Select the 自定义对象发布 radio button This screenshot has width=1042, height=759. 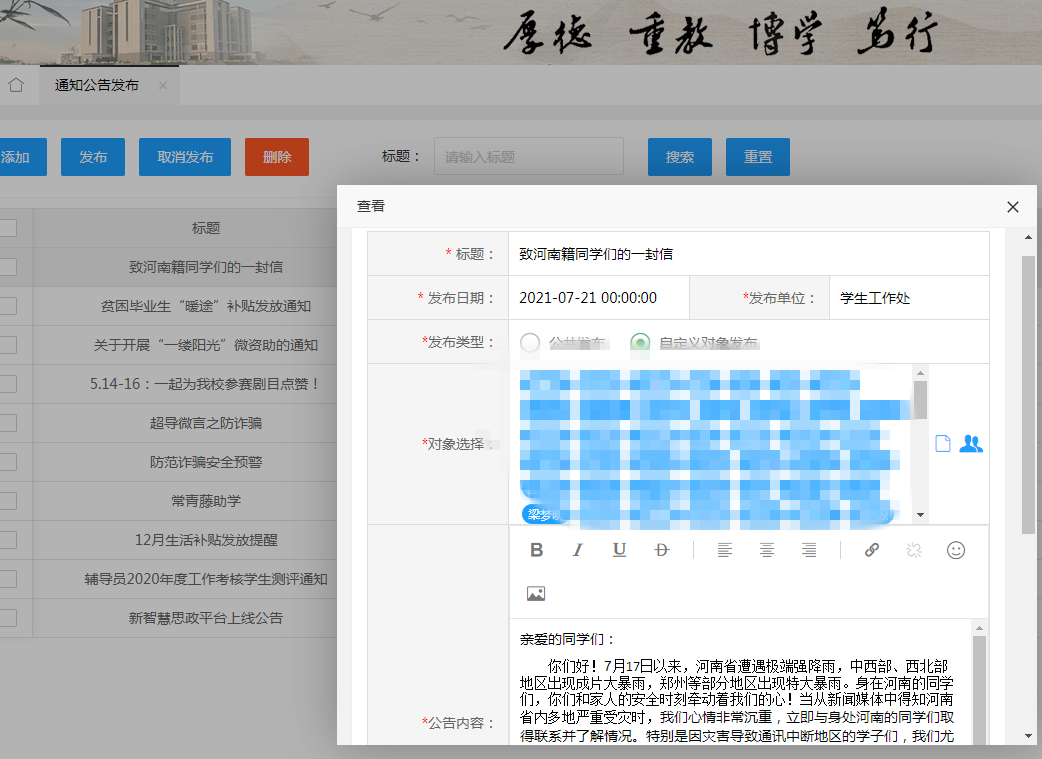click(x=640, y=343)
